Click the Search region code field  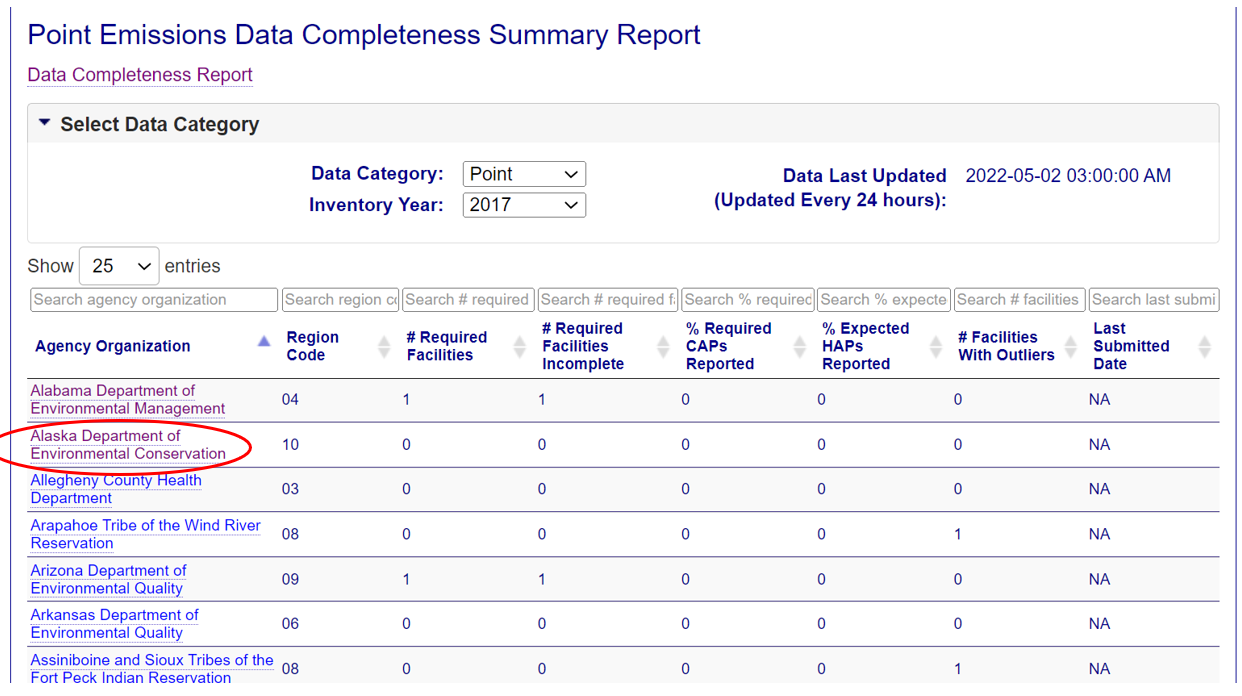pos(340,300)
